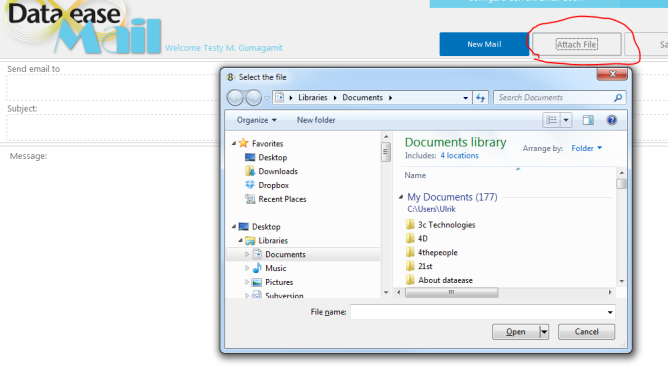
Task: Close the Select the file dialog
Action: click(612, 74)
